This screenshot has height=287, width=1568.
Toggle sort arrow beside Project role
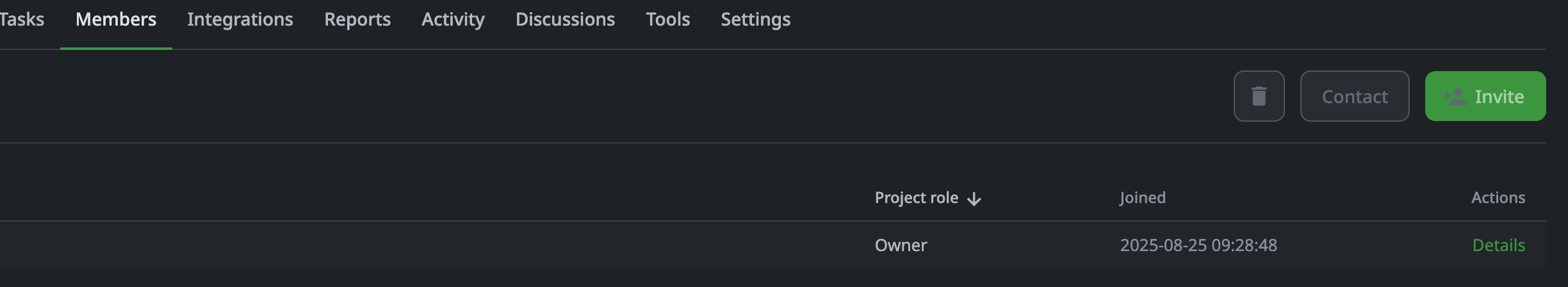(974, 199)
